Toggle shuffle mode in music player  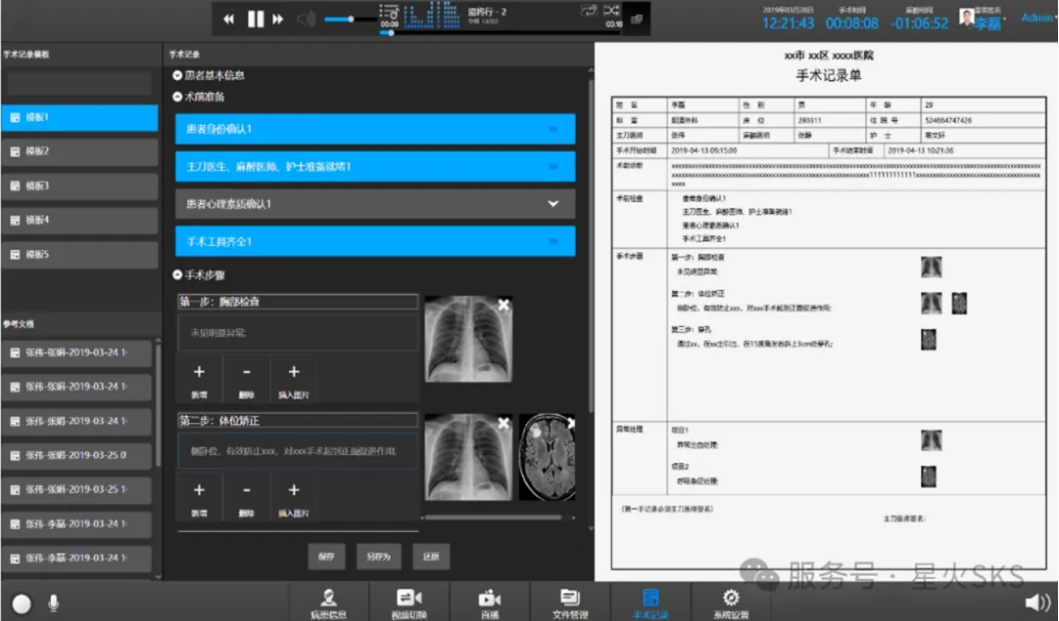612,10
